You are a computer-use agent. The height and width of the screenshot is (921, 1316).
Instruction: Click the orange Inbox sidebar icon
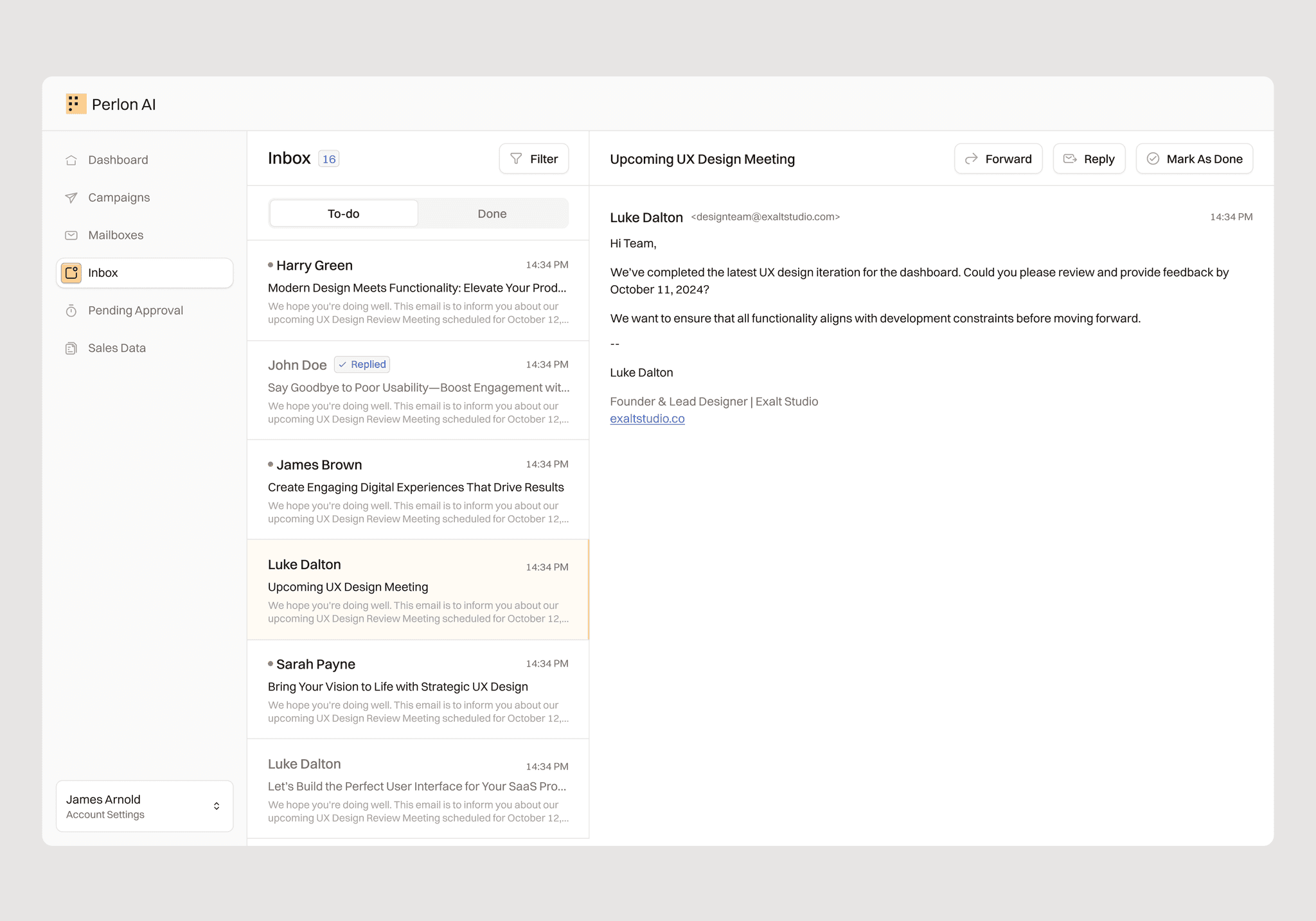pyautogui.click(x=71, y=273)
